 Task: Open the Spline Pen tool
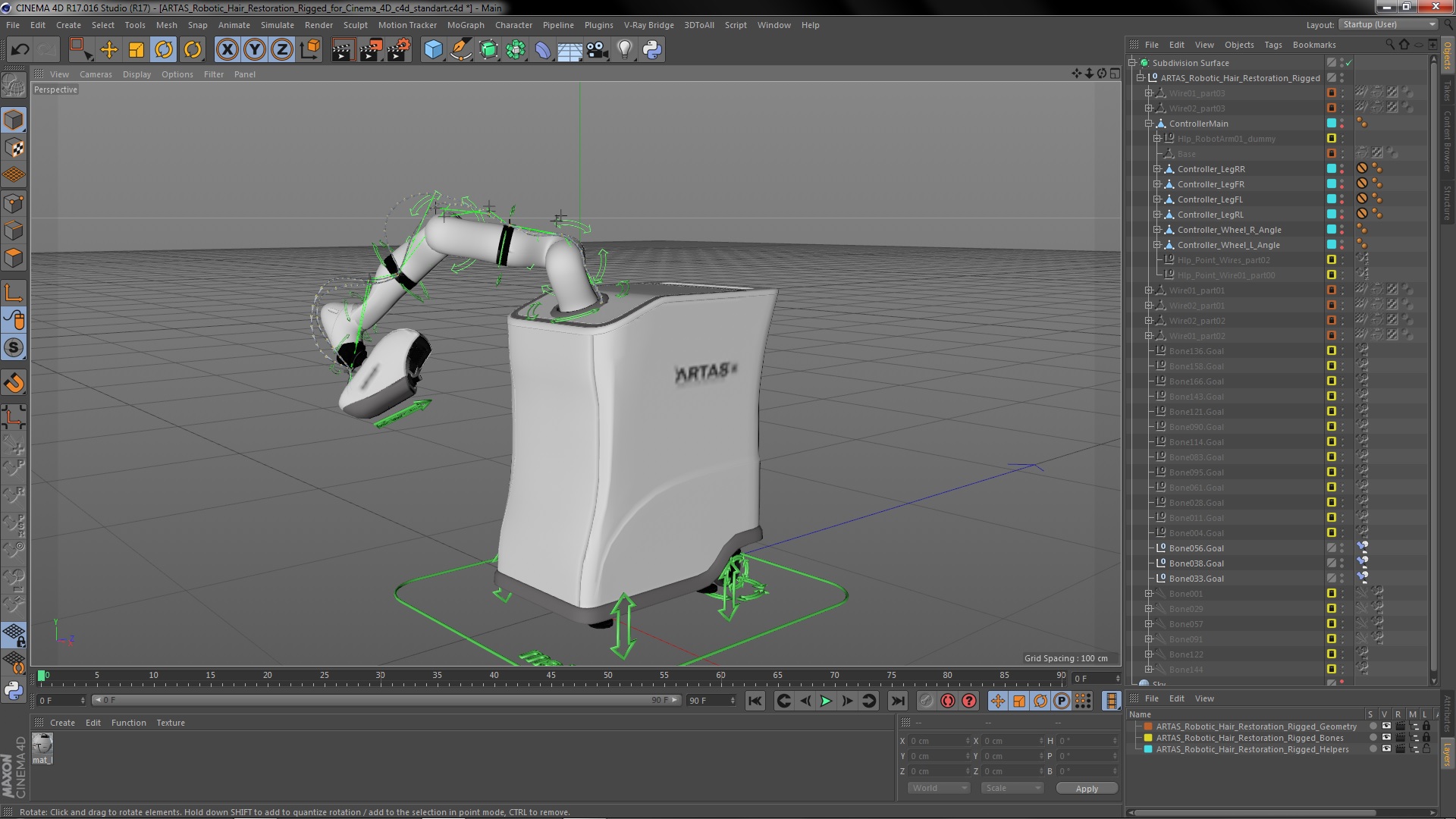click(460, 50)
